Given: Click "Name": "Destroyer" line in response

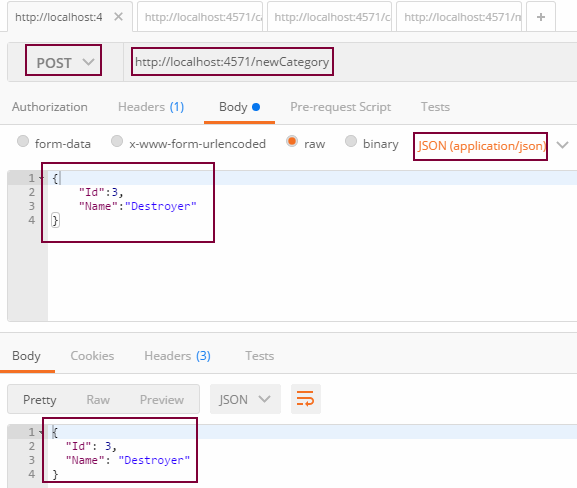Looking at the screenshot, I should coord(128,460).
